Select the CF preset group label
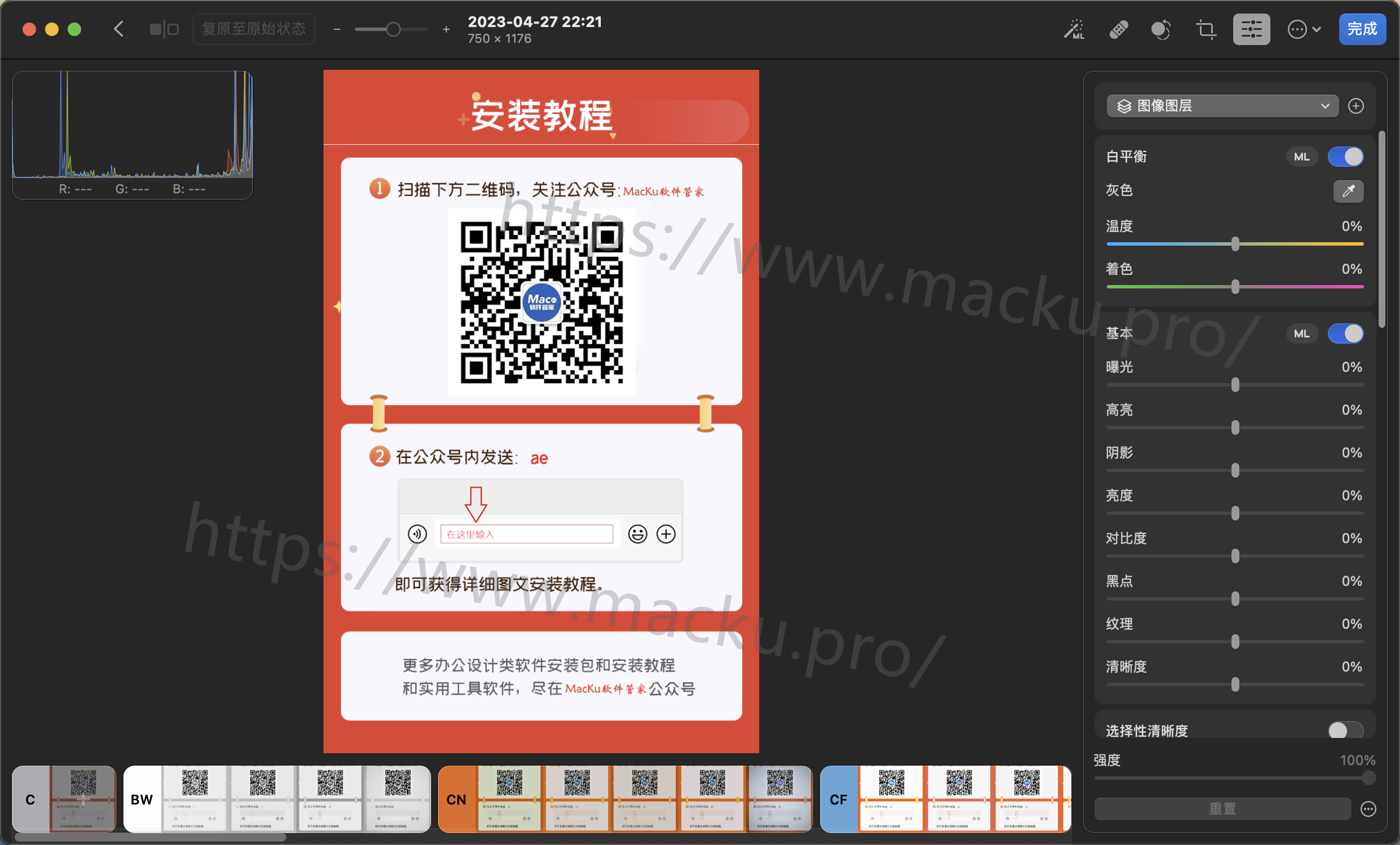1400x845 pixels. point(839,799)
